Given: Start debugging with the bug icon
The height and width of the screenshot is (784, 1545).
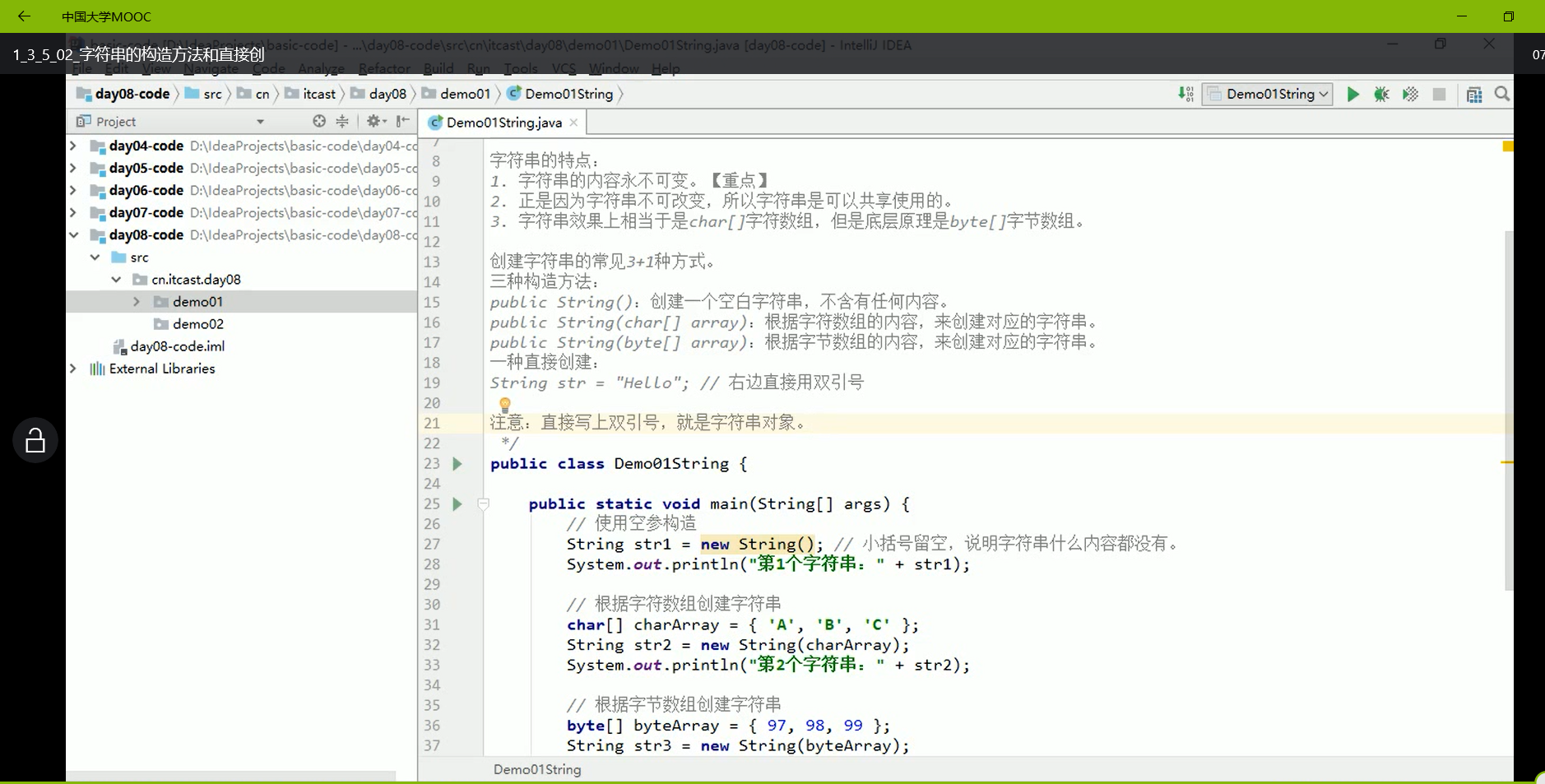Looking at the screenshot, I should pyautogui.click(x=1381, y=95).
